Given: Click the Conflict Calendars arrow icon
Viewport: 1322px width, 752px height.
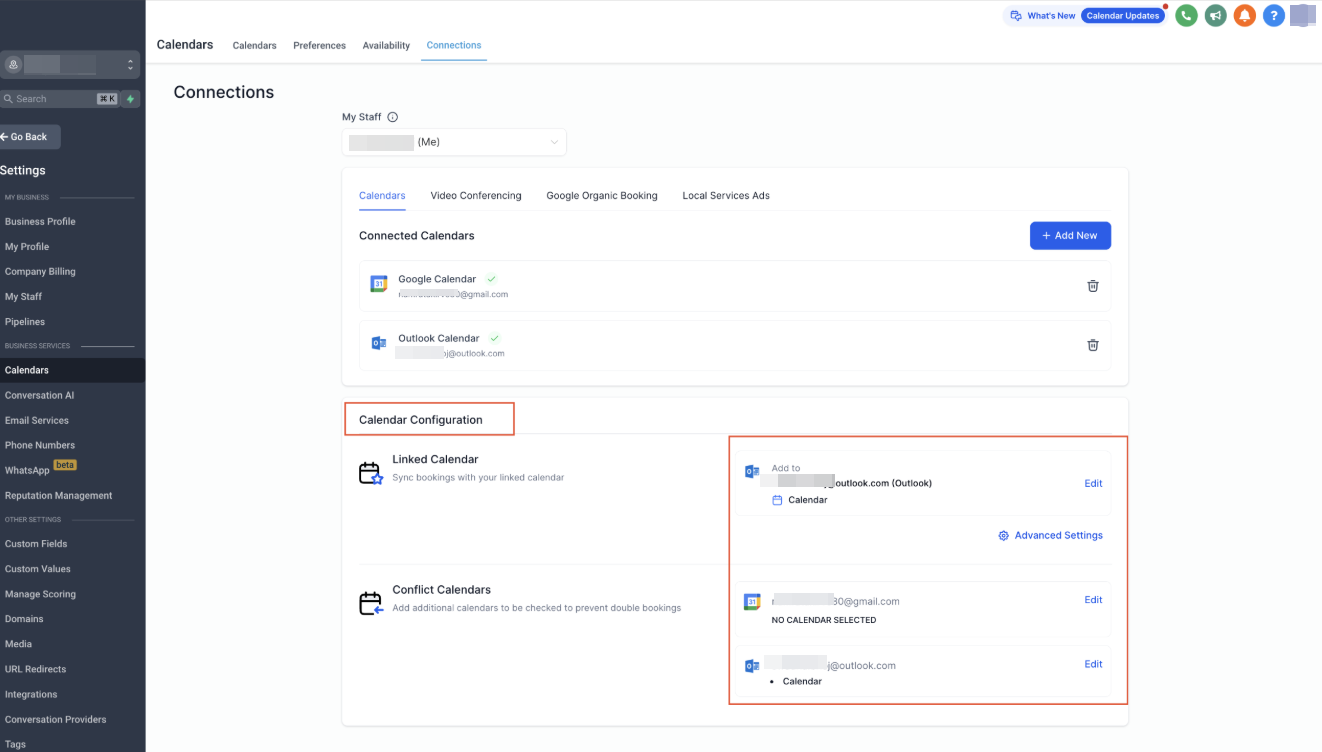Looking at the screenshot, I should point(371,603).
